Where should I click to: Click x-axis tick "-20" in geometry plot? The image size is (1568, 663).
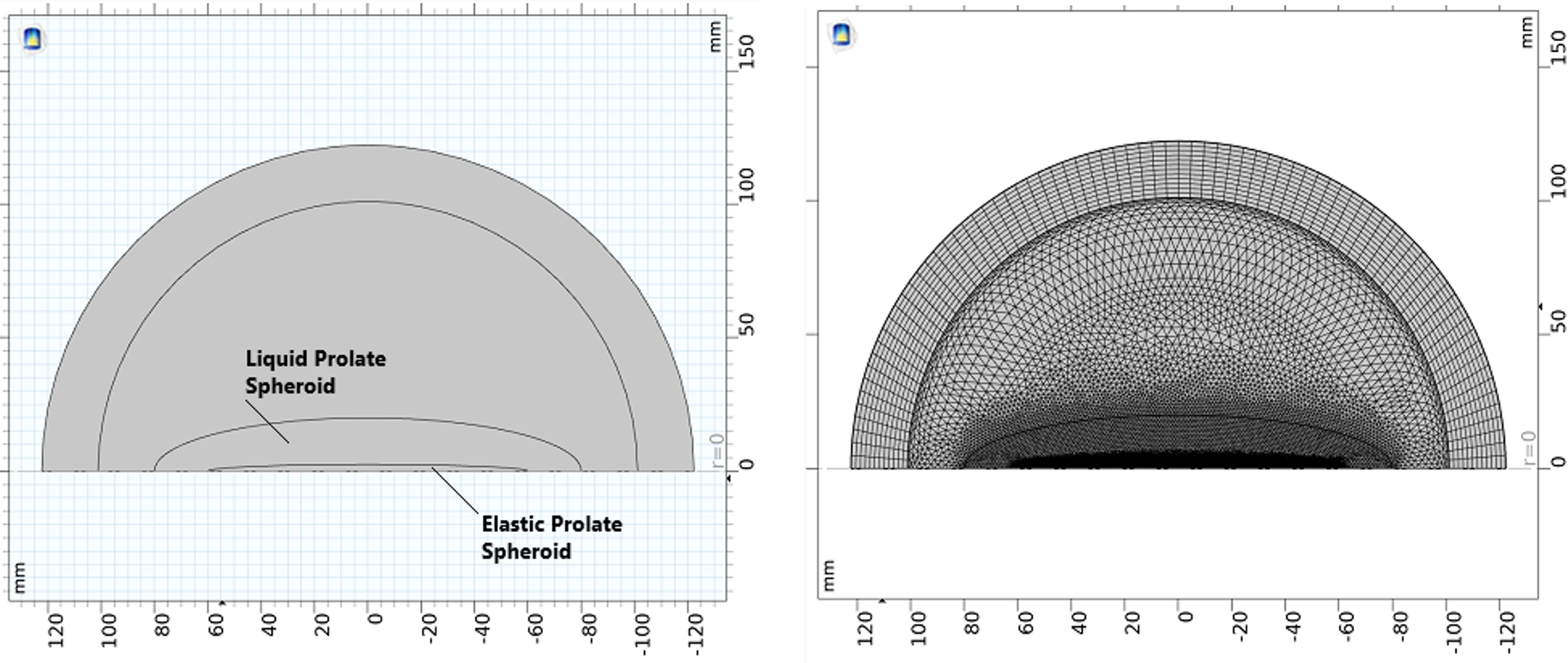(x=429, y=628)
